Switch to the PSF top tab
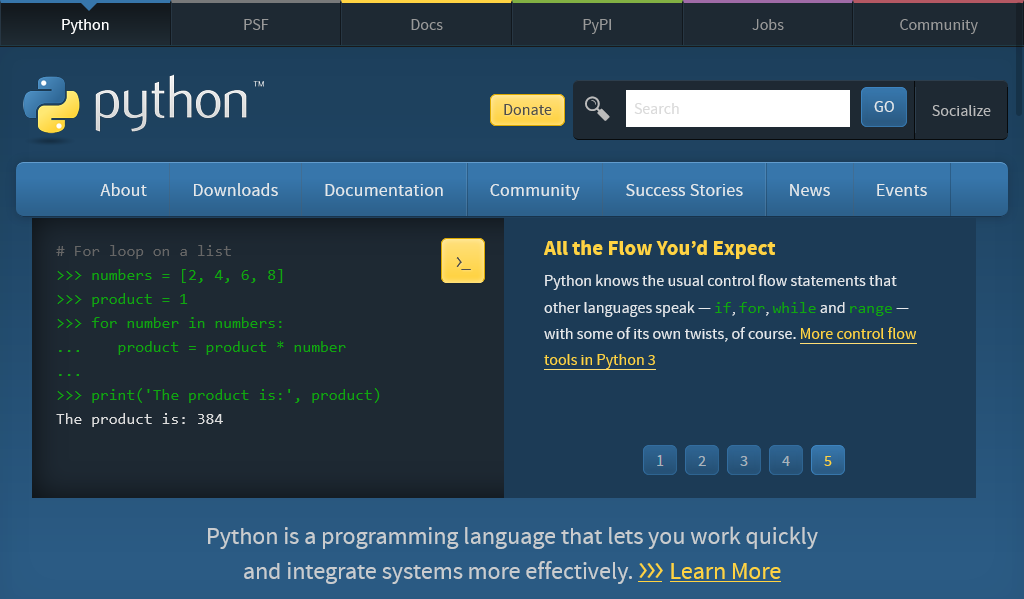 point(256,25)
